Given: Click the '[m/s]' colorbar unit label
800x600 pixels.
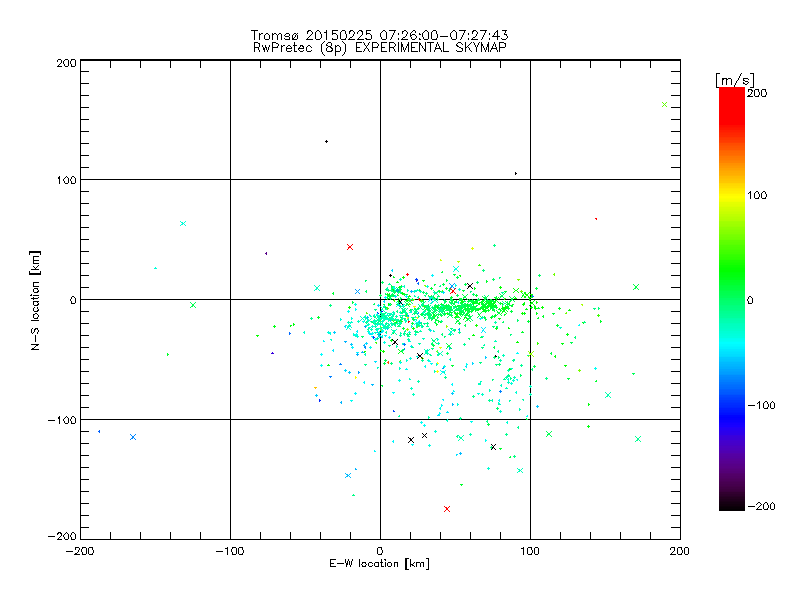Looking at the screenshot, I should click(x=734, y=80).
